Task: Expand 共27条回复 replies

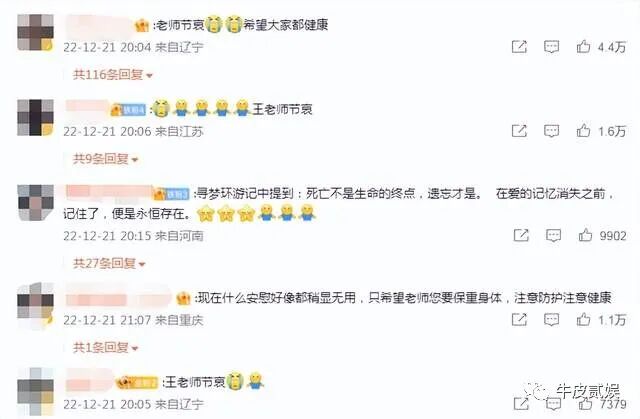Action: 109,264
